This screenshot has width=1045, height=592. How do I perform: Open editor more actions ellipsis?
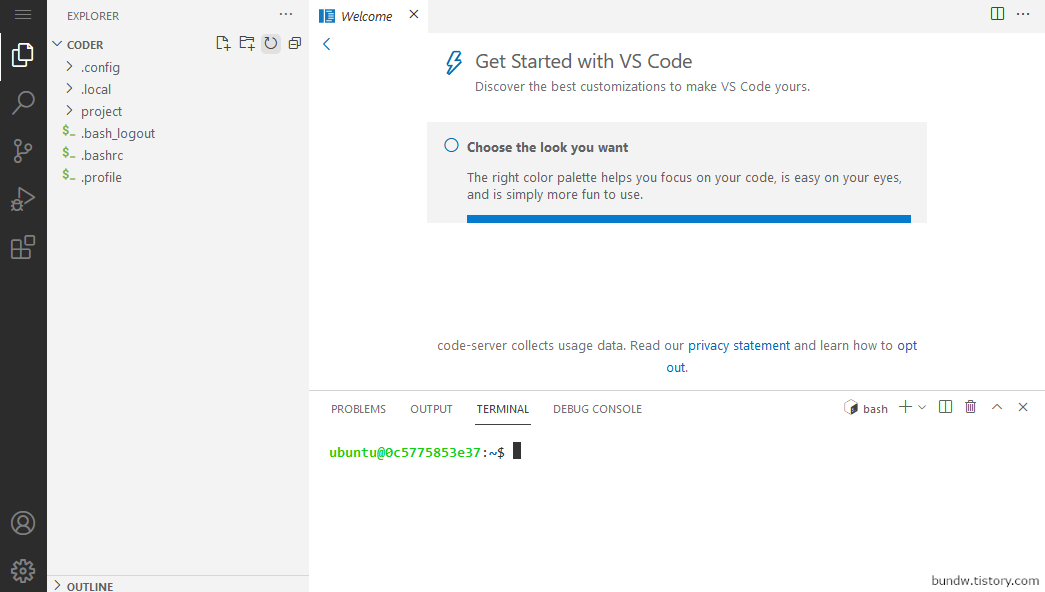(x=1023, y=14)
